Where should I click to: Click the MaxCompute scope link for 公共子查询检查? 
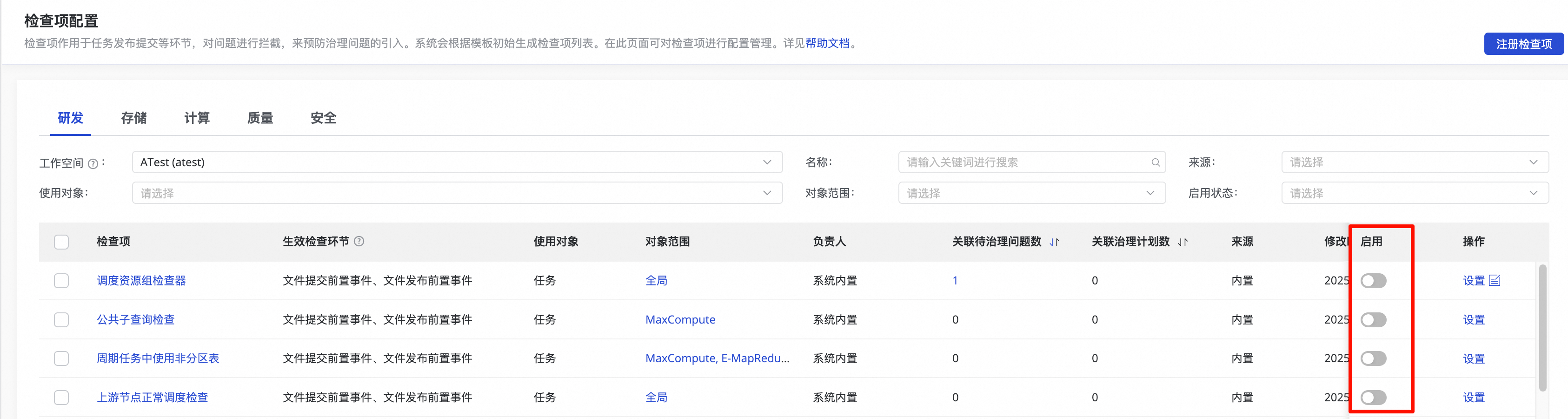coord(680,320)
